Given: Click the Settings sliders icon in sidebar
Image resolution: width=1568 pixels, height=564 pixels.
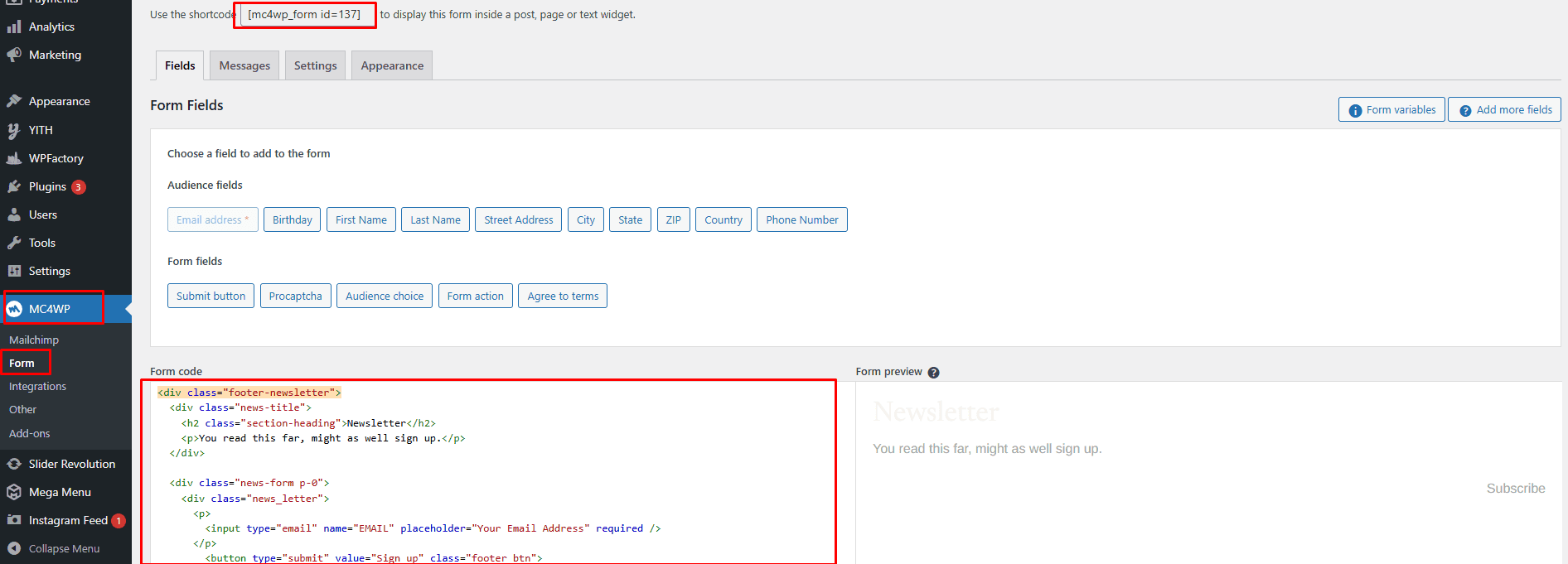Looking at the screenshot, I should click(x=14, y=272).
